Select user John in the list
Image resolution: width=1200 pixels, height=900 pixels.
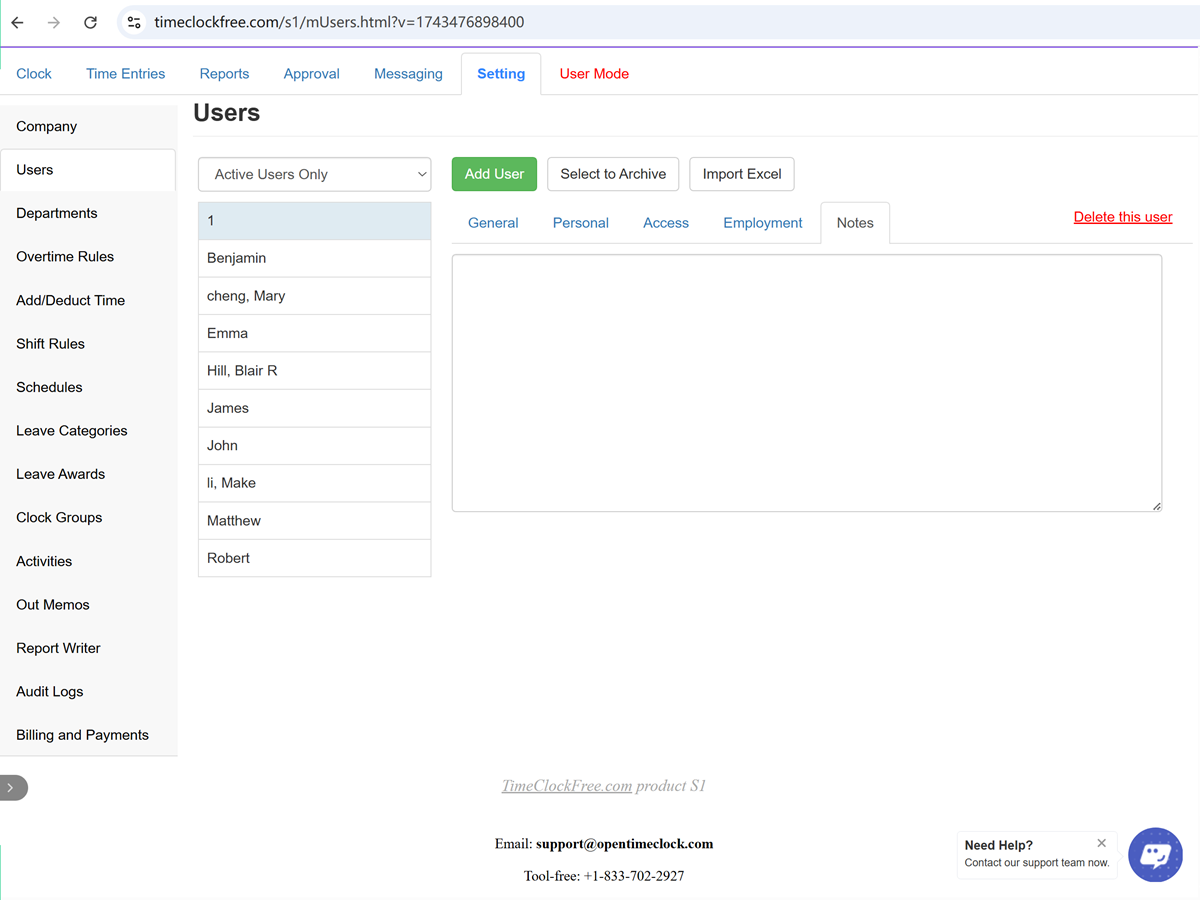315,446
